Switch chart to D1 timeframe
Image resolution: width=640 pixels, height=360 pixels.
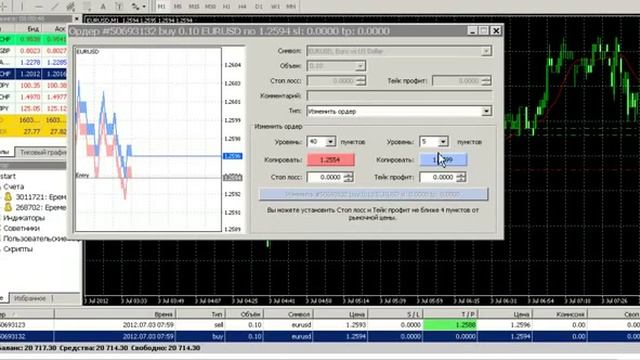tap(259, 6)
